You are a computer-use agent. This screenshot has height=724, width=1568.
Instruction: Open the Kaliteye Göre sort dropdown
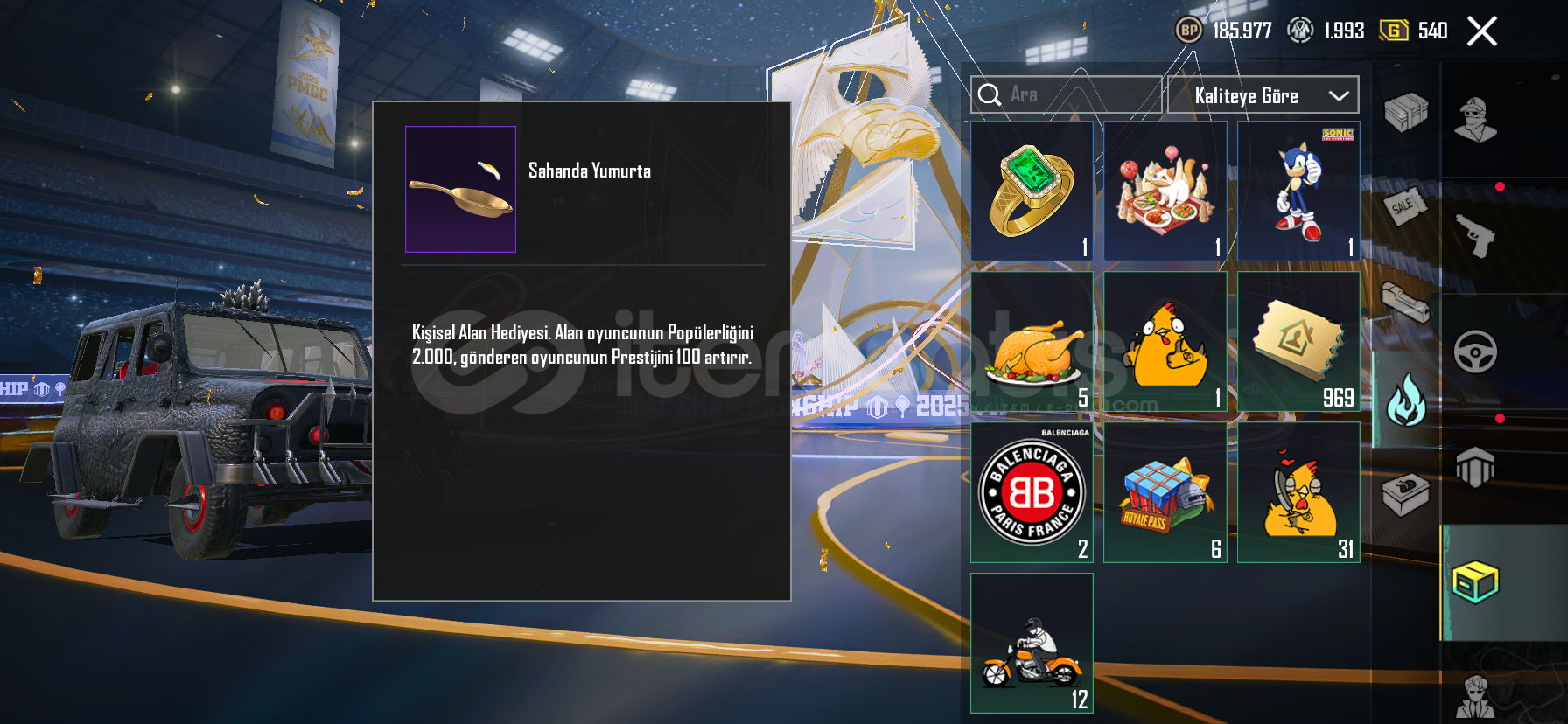1263,95
